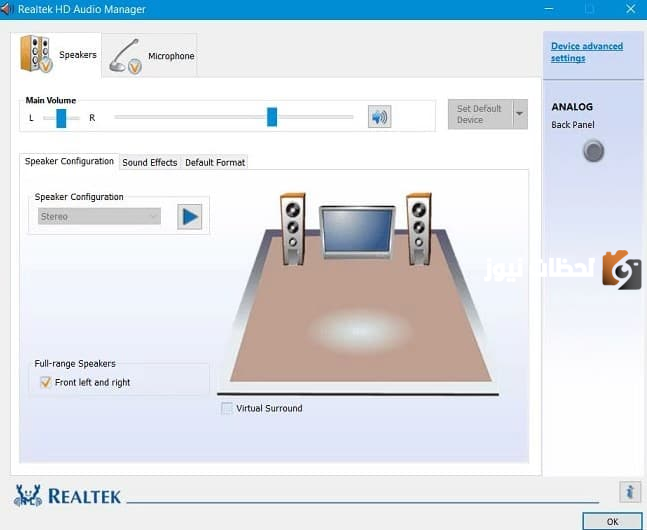Image resolution: width=647 pixels, height=530 pixels.
Task: Play the speaker configuration test sound
Action: [x=189, y=217]
